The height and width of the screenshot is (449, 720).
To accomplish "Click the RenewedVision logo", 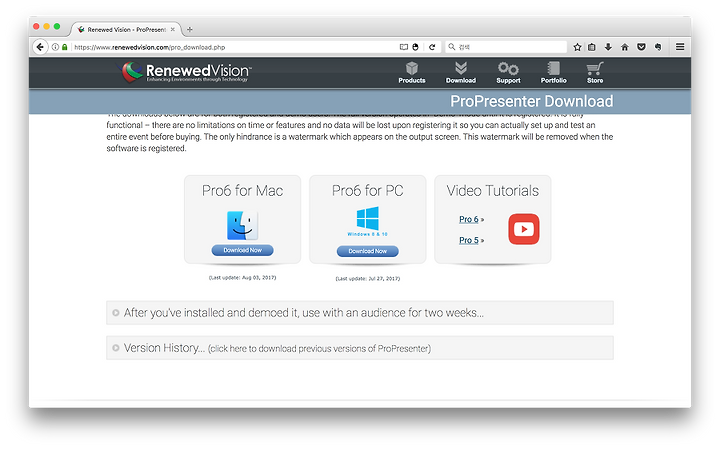I will [187, 73].
